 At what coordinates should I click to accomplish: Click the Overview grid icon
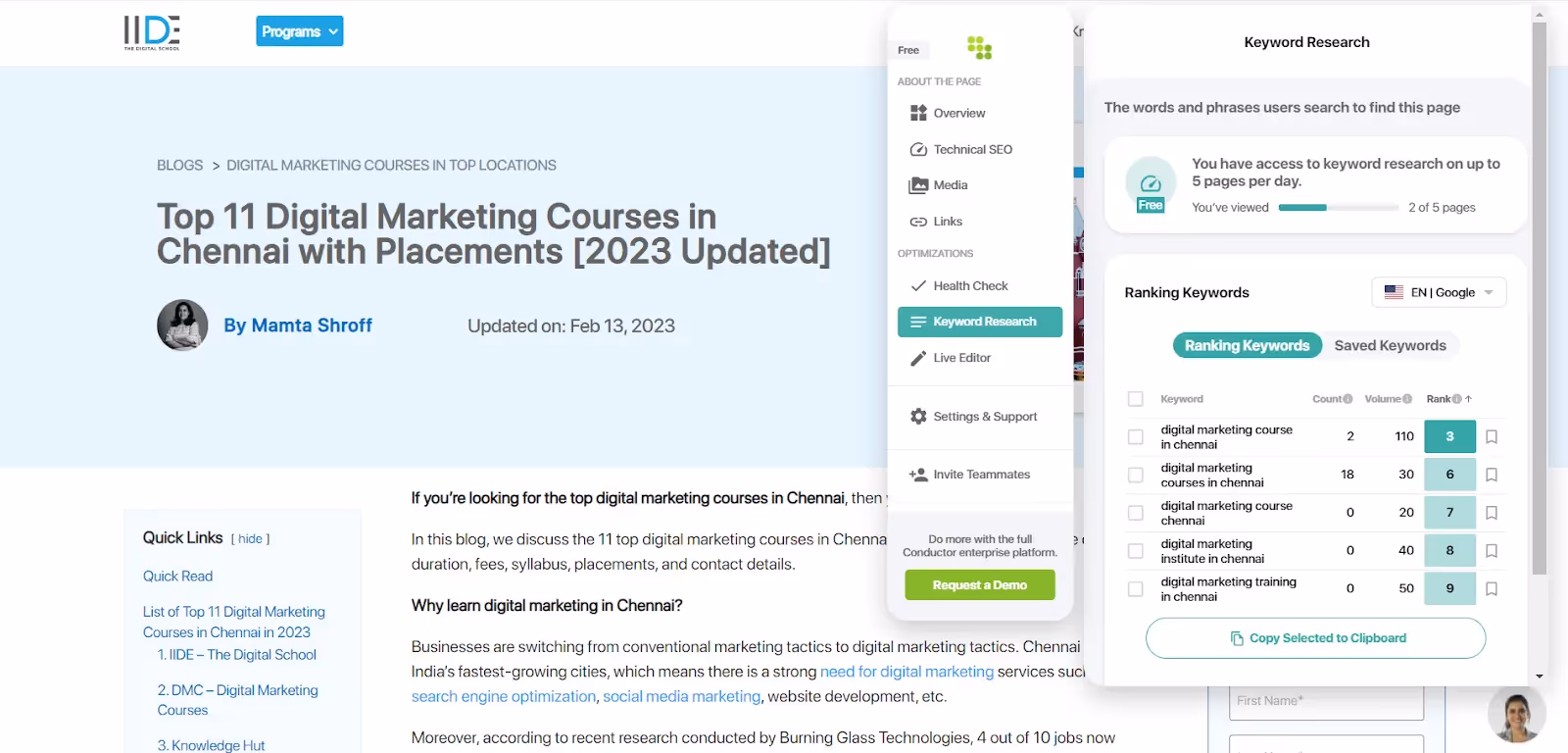click(x=918, y=113)
